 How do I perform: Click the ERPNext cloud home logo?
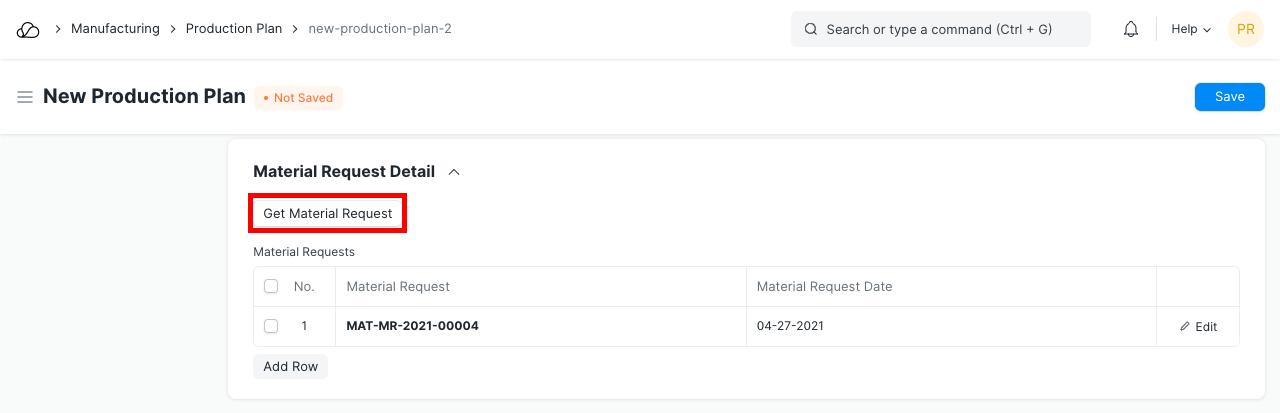(x=28, y=30)
